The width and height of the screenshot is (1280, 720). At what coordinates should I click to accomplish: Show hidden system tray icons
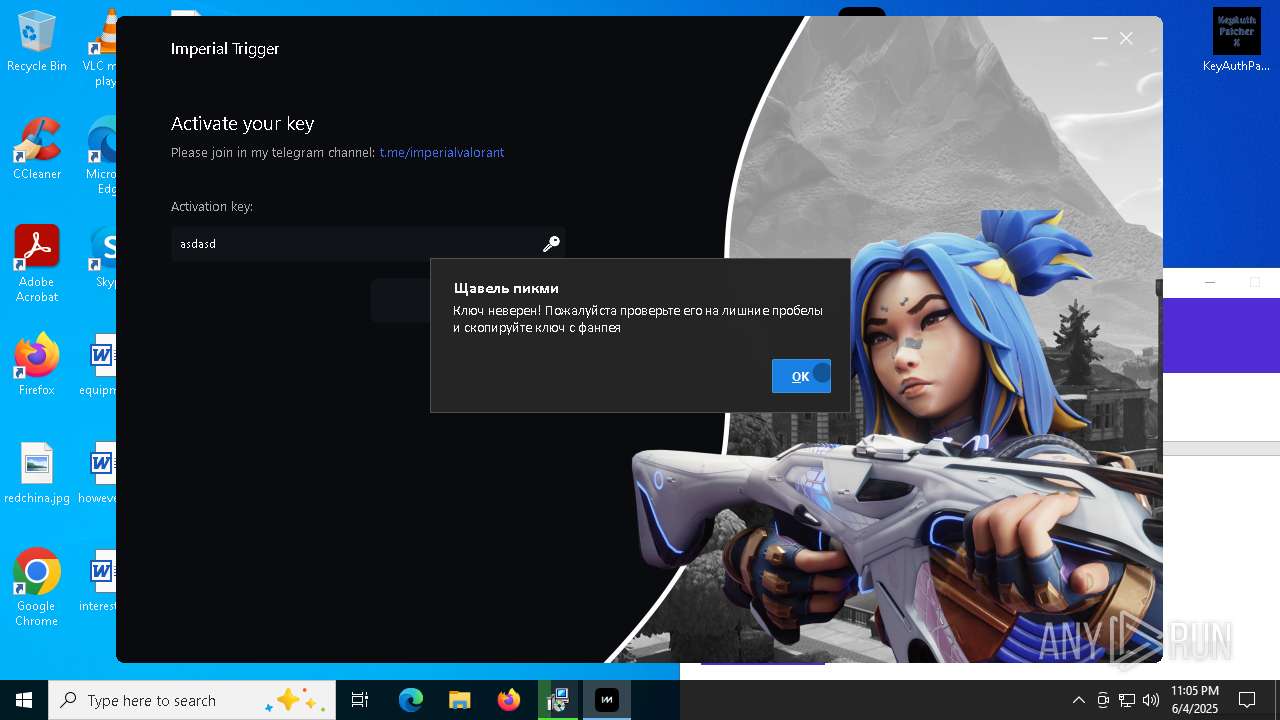pos(1078,700)
